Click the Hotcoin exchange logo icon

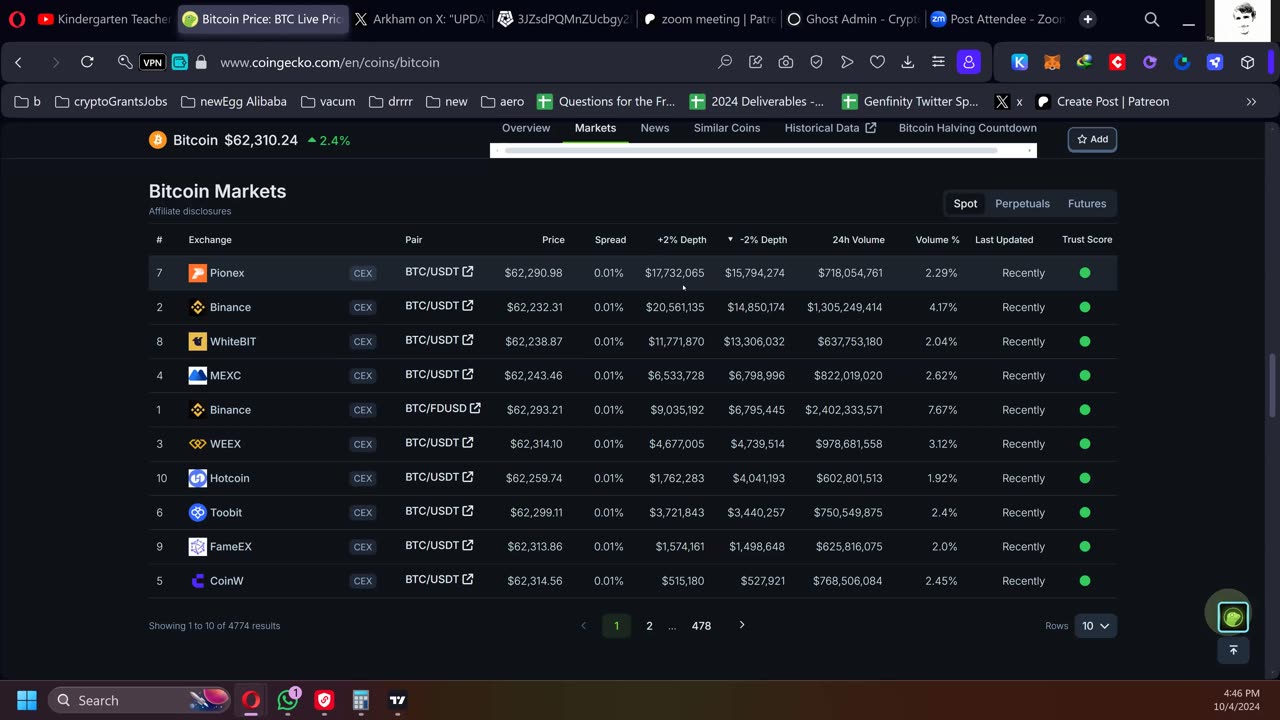pyautogui.click(x=198, y=478)
